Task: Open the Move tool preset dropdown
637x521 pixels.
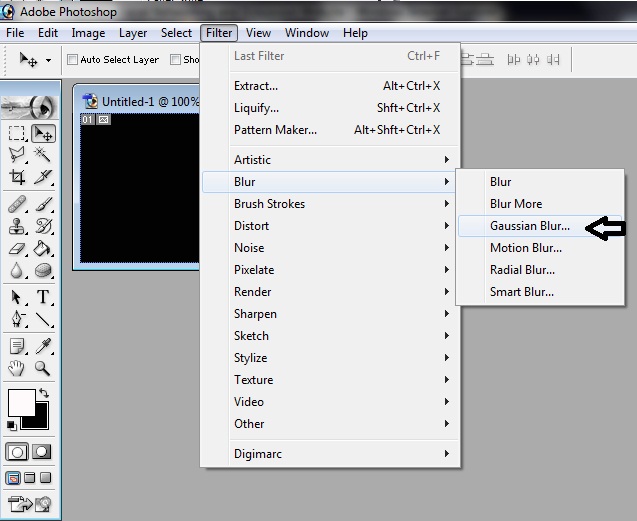Action: click(48, 61)
